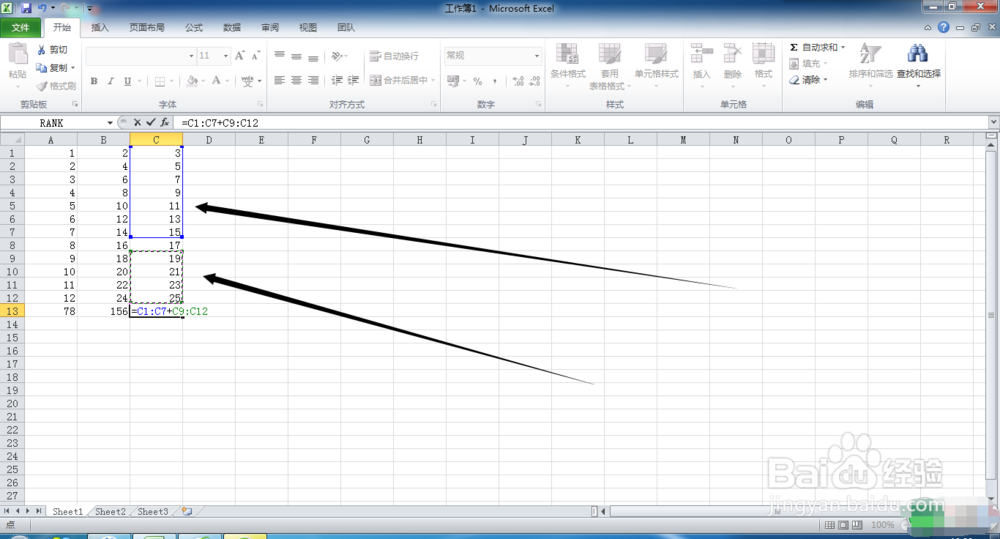Screen dimensions: 1000x539
Task: Click the Paste icon in clipboard group
Action: [x=18, y=55]
